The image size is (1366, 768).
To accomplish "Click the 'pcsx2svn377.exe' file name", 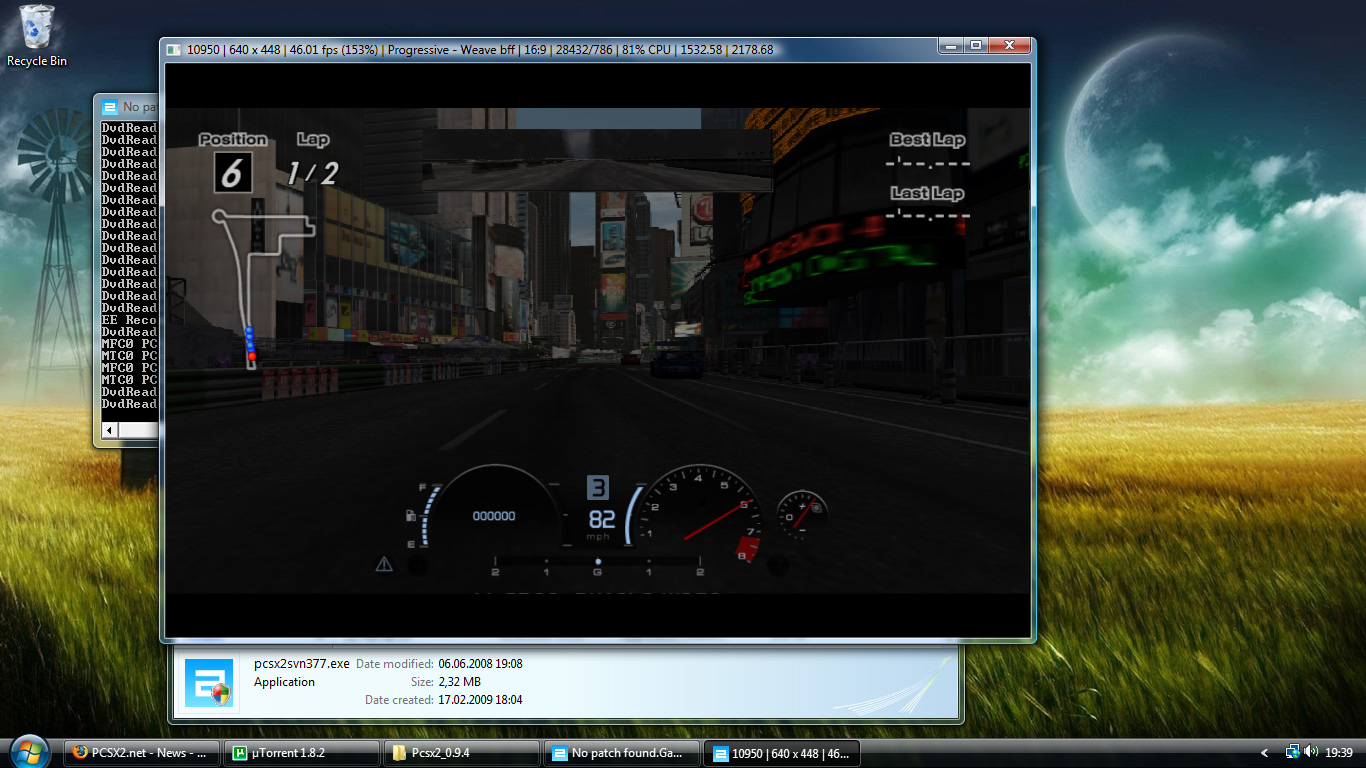I will point(302,663).
